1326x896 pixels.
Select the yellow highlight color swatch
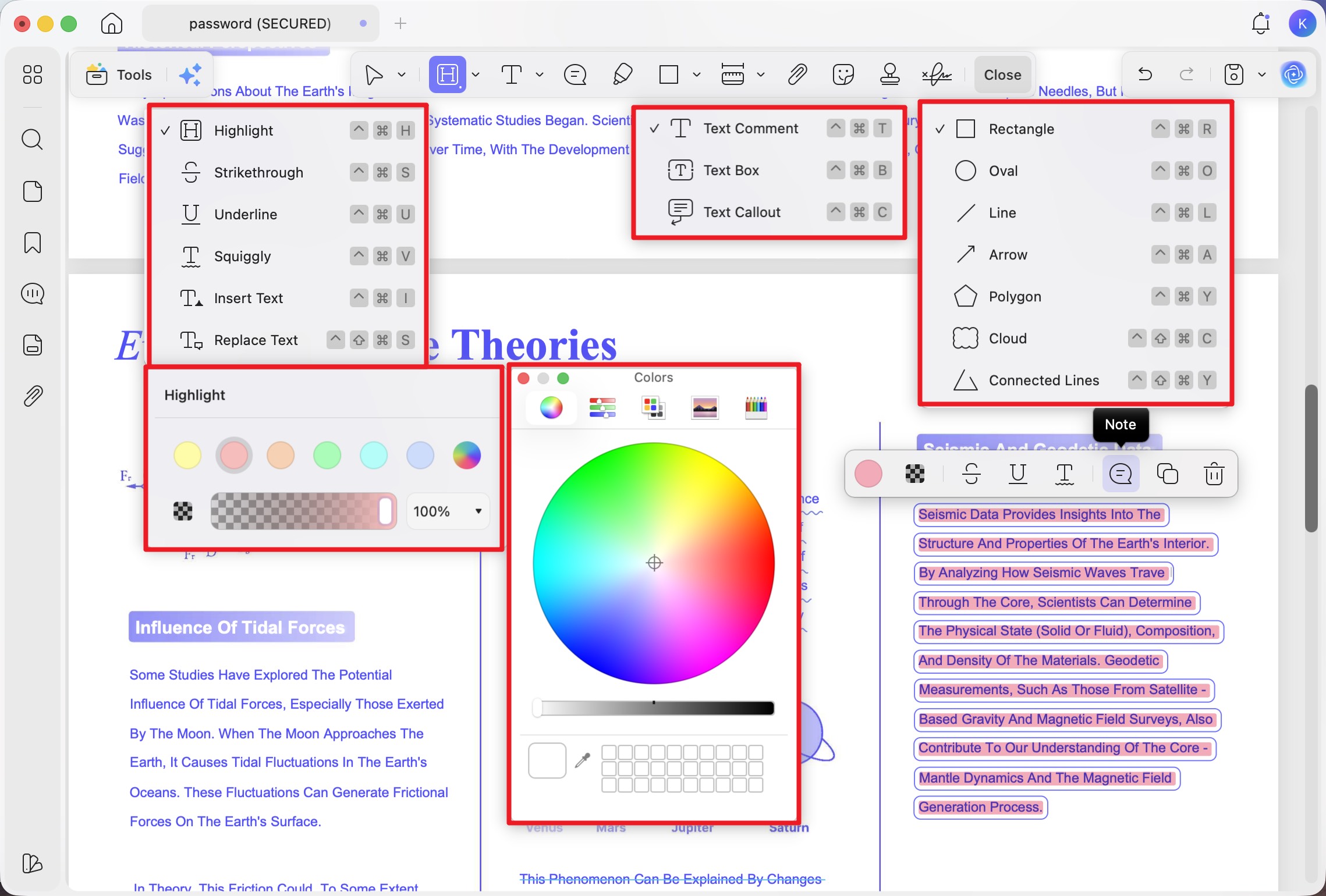coord(187,455)
